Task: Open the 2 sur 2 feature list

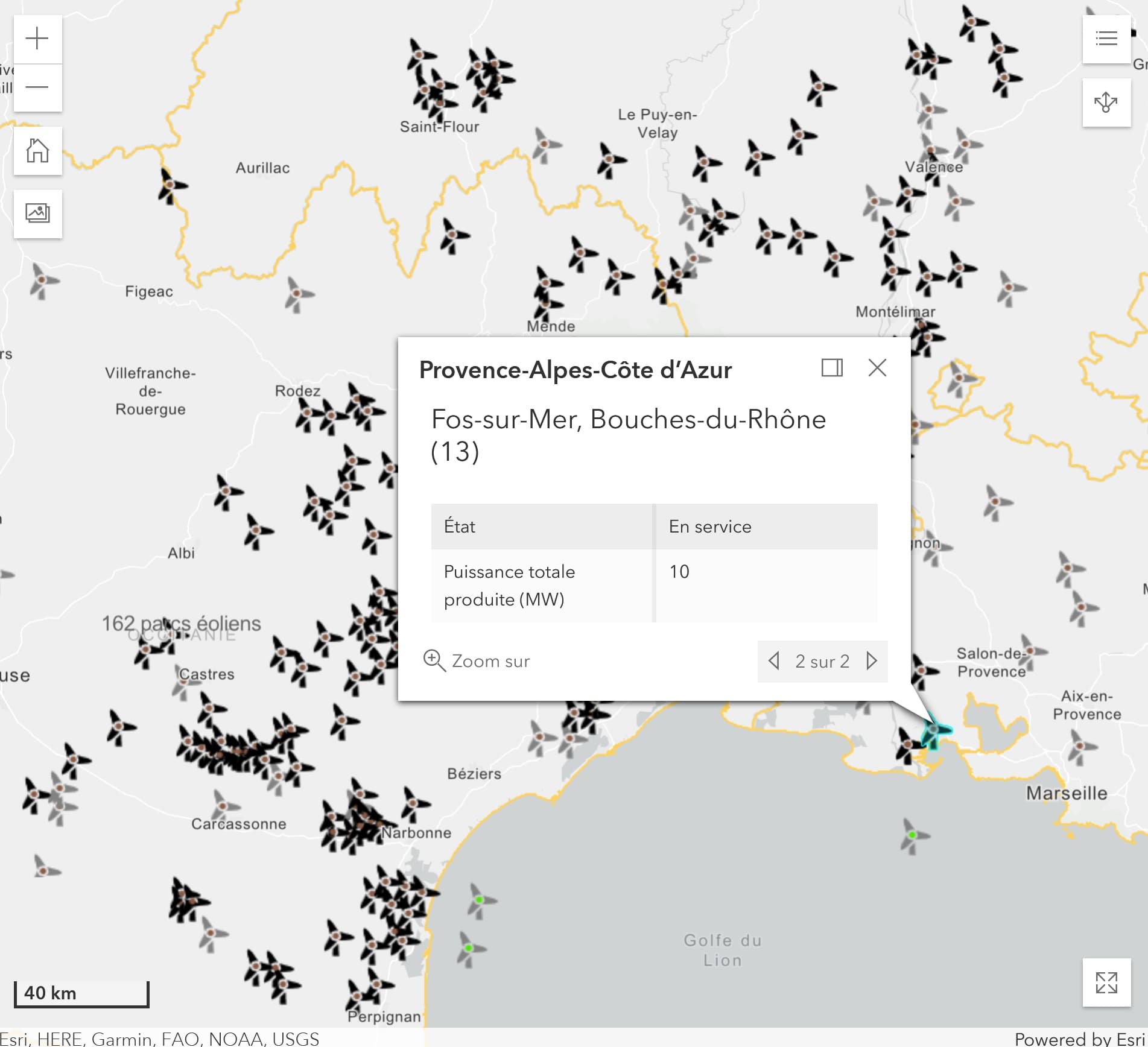Action: (x=822, y=662)
